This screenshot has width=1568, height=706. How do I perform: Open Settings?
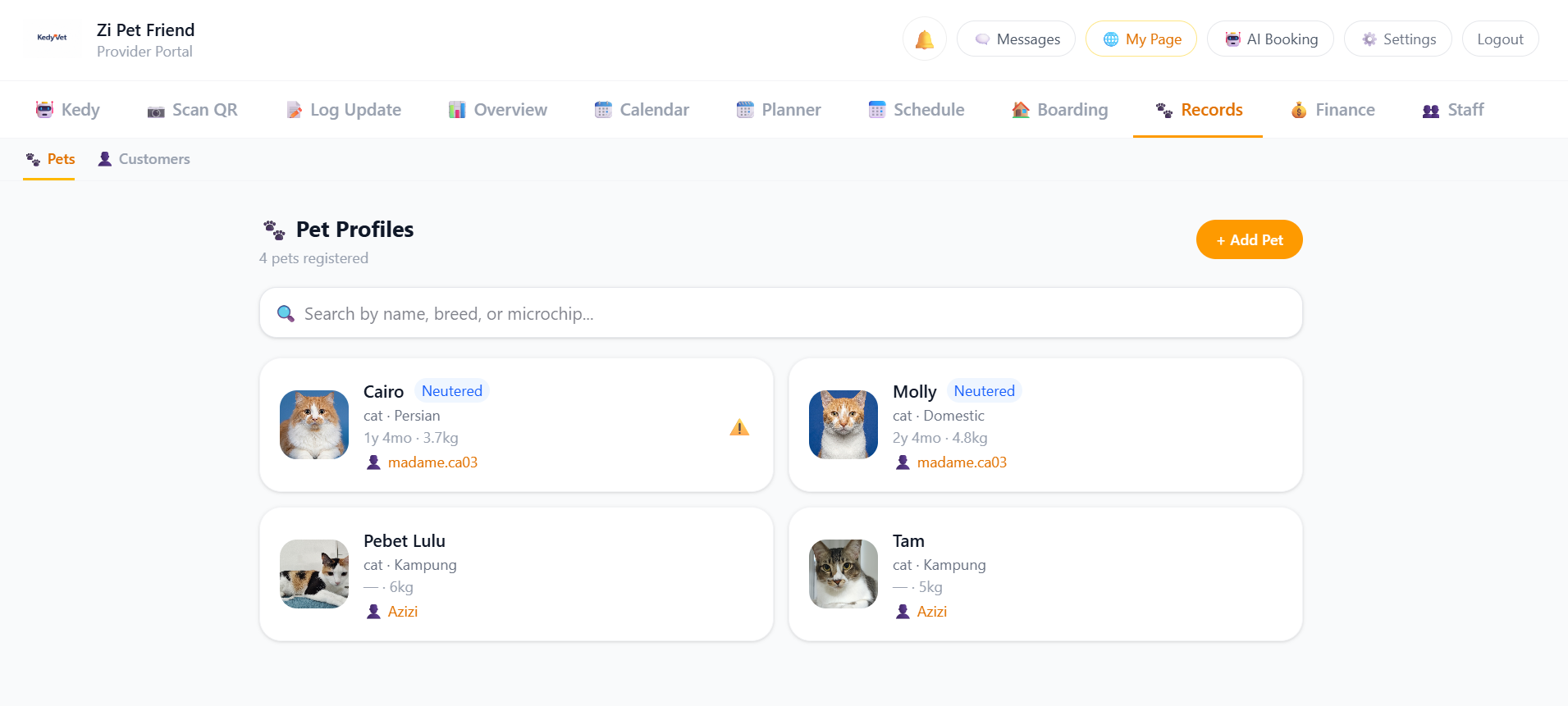pos(1397,39)
